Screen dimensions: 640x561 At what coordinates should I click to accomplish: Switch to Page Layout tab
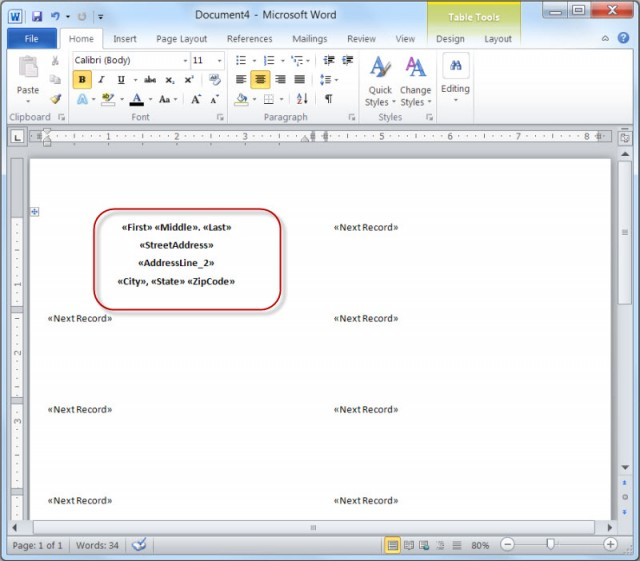point(182,39)
